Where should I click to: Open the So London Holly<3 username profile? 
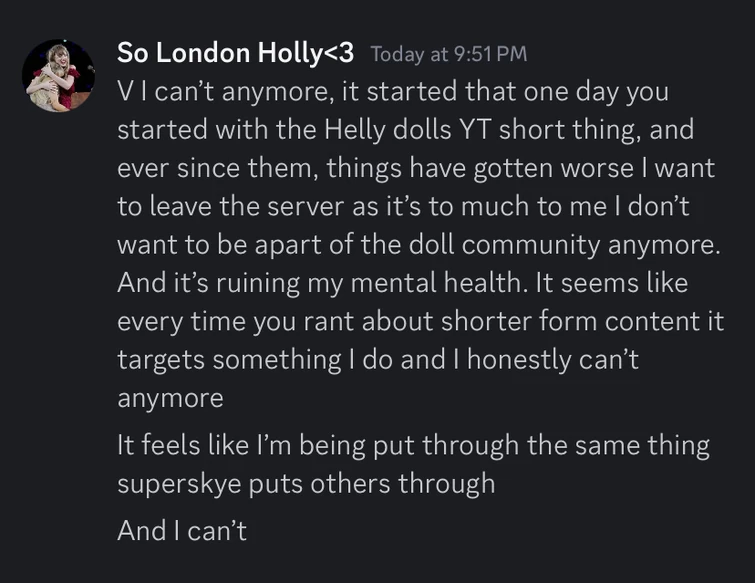point(237,53)
